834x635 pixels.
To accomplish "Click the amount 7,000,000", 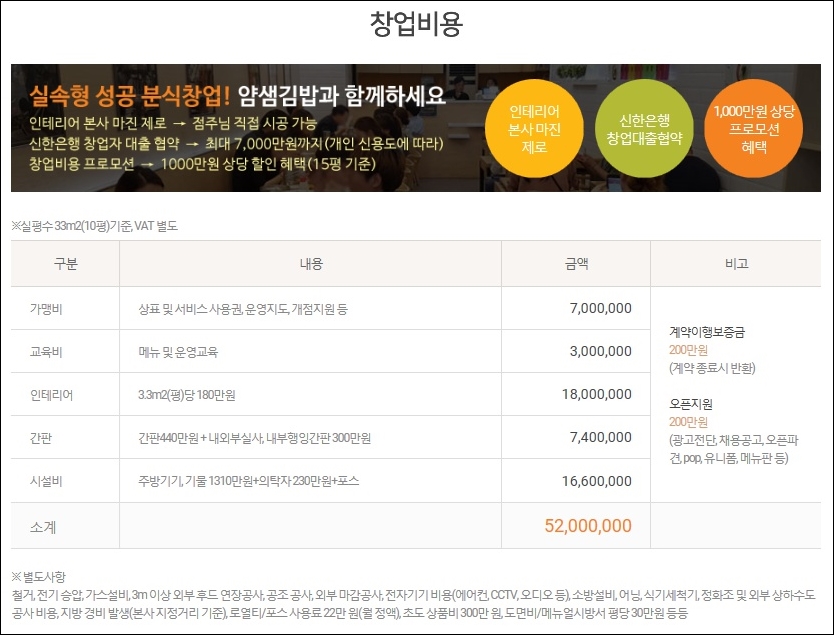I will pyautogui.click(x=601, y=308).
